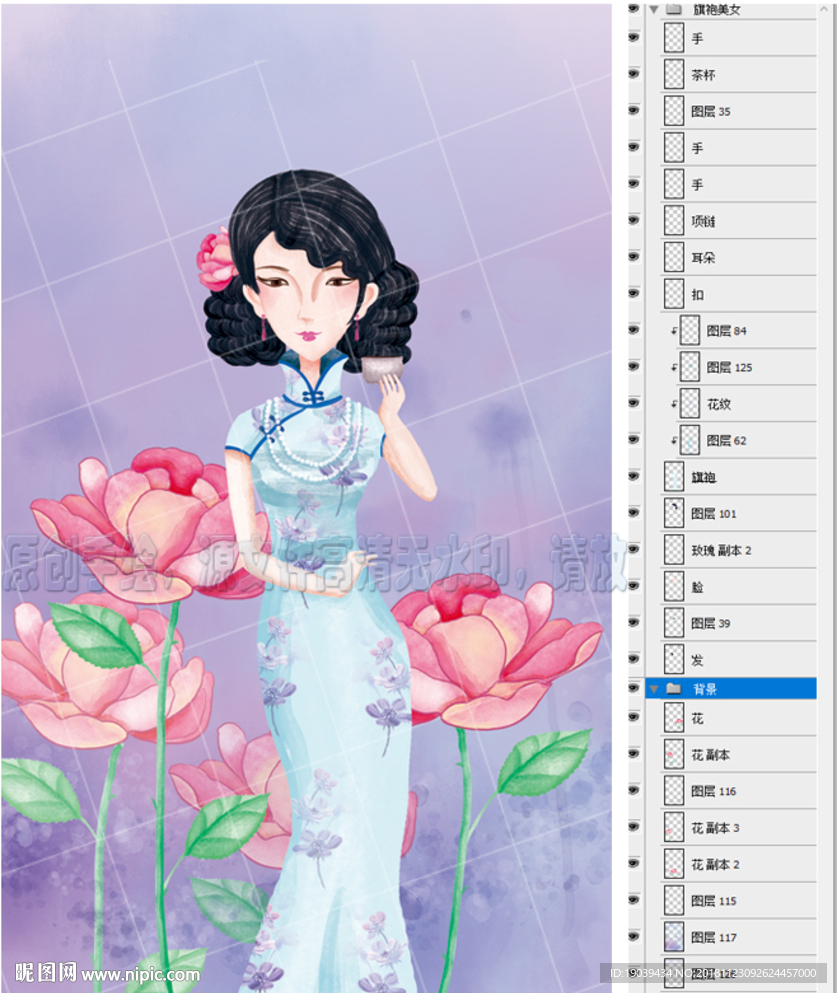Image resolution: width=837 pixels, height=993 pixels.
Task: Toggle visibility of the 项链 layer
Action: click(x=634, y=220)
